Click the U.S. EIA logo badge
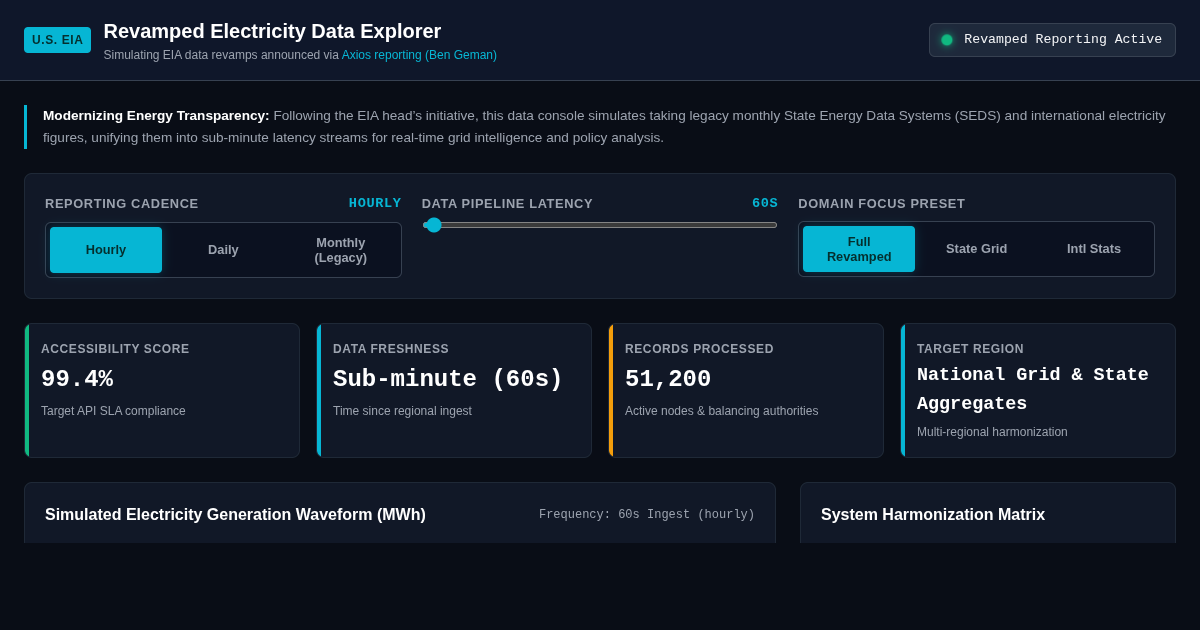1200x630 pixels. (x=57, y=40)
